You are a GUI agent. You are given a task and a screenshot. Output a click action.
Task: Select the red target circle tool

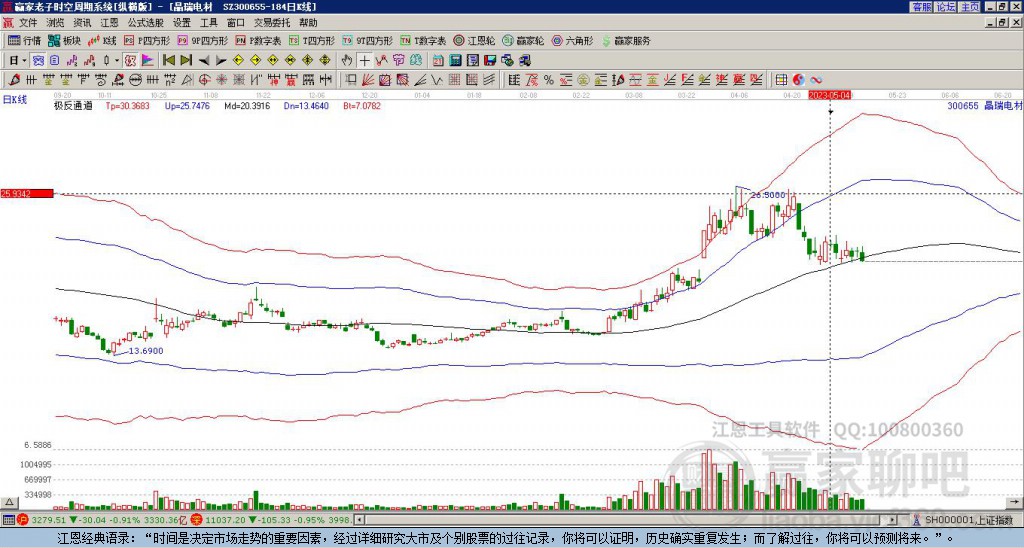coord(204,80)
